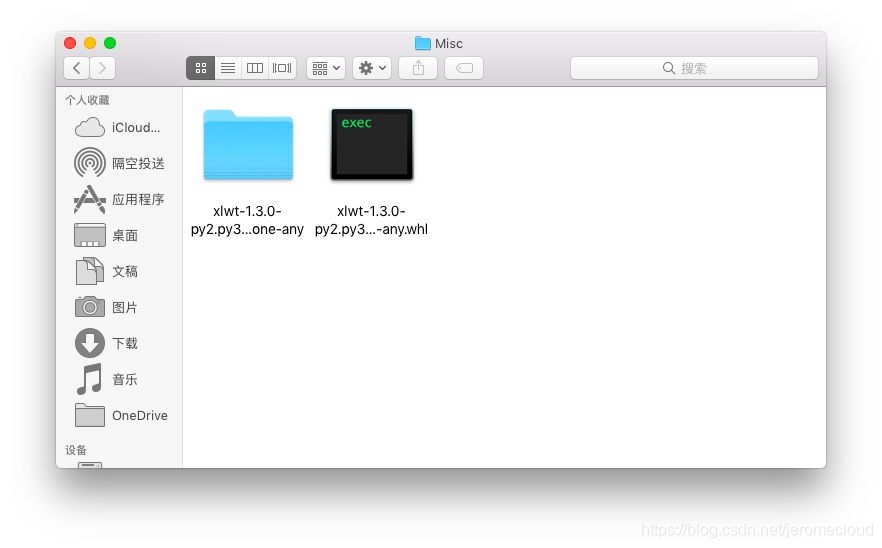Open Downloads (下载) in sidebar
This screenshot has width=882, height=548.
tap(106, 343)
